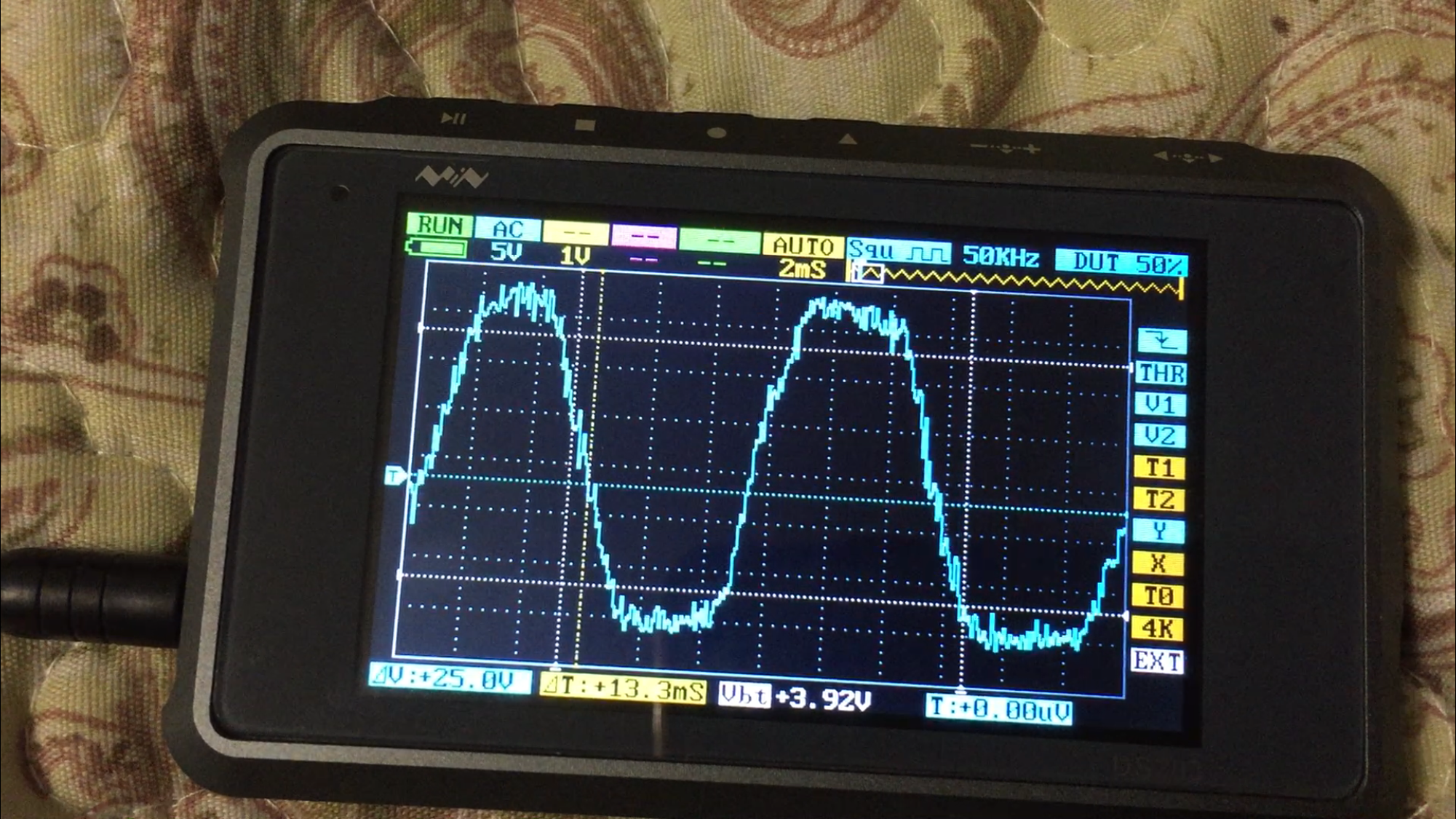Screen dimensions: 1456x819
Task: Change the 2mS timebase setting
Action: click(802, 269)
